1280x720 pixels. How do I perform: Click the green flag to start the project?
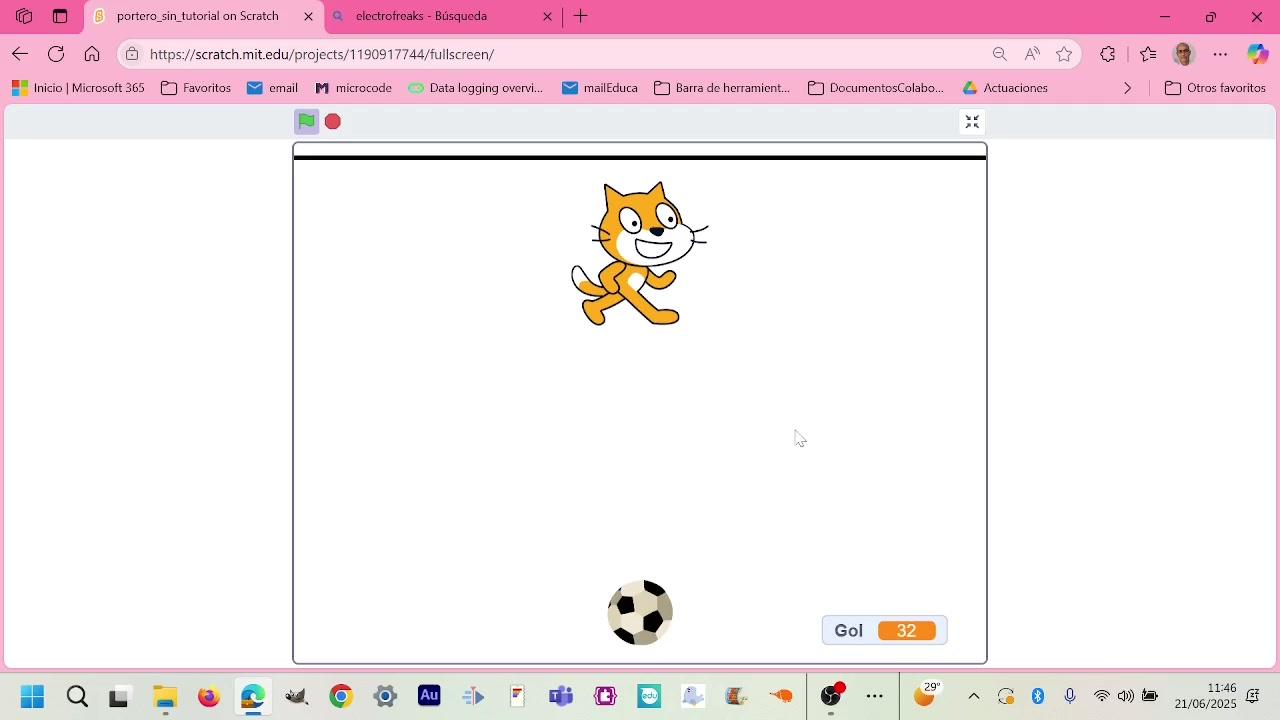click(307, 122)
